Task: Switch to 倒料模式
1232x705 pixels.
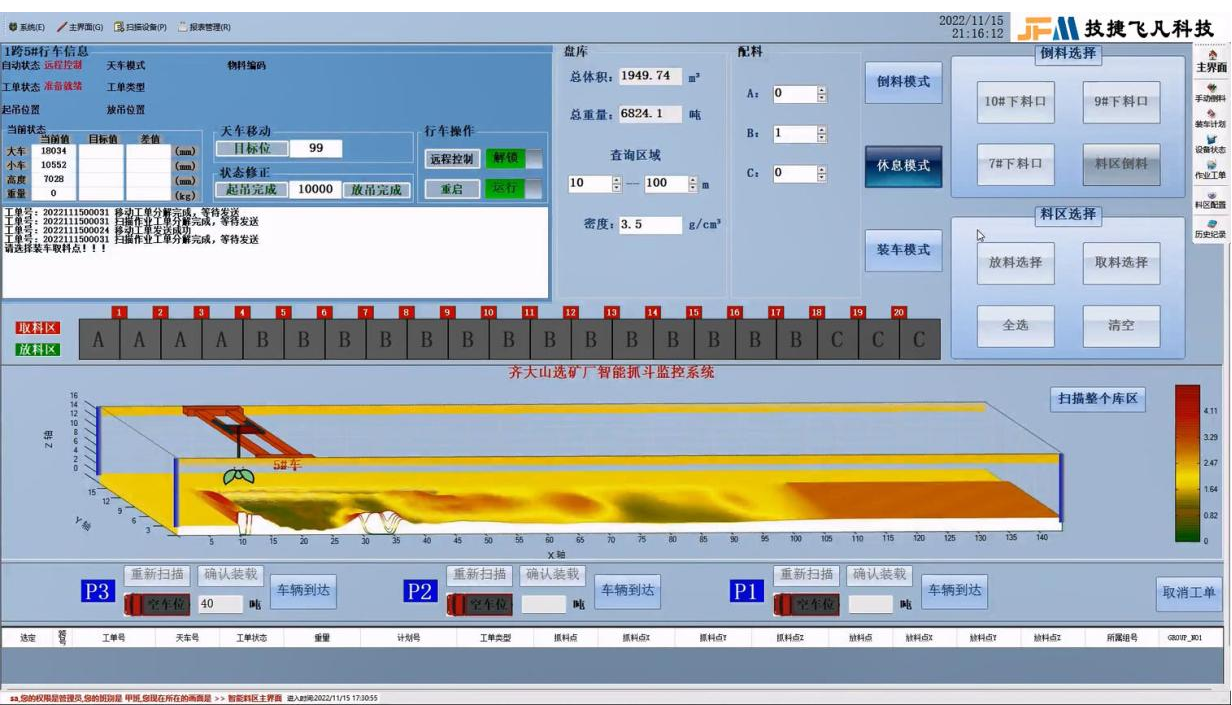Action: (x=903, y=82)
